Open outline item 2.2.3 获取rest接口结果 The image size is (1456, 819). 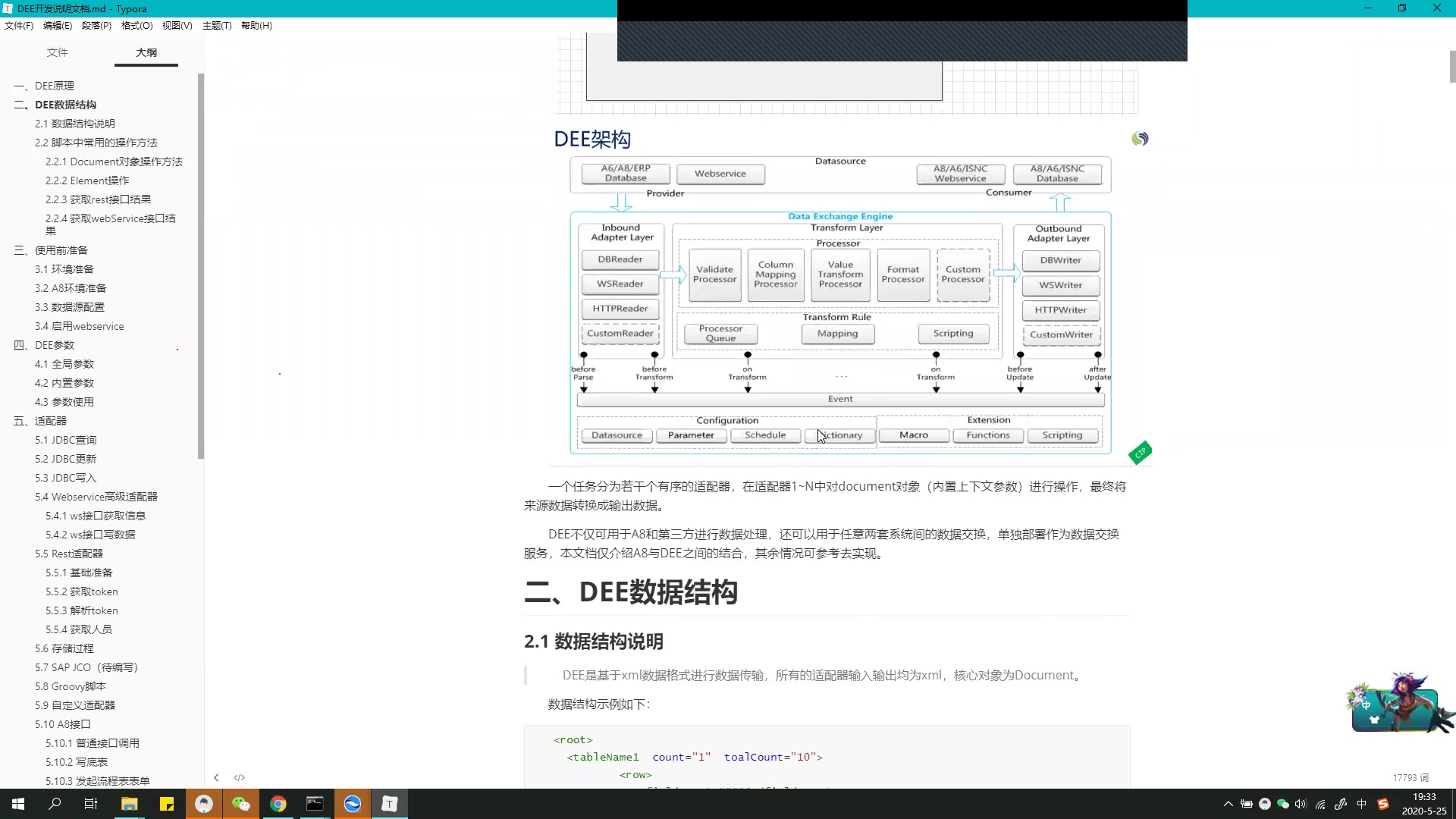point(98,199)
